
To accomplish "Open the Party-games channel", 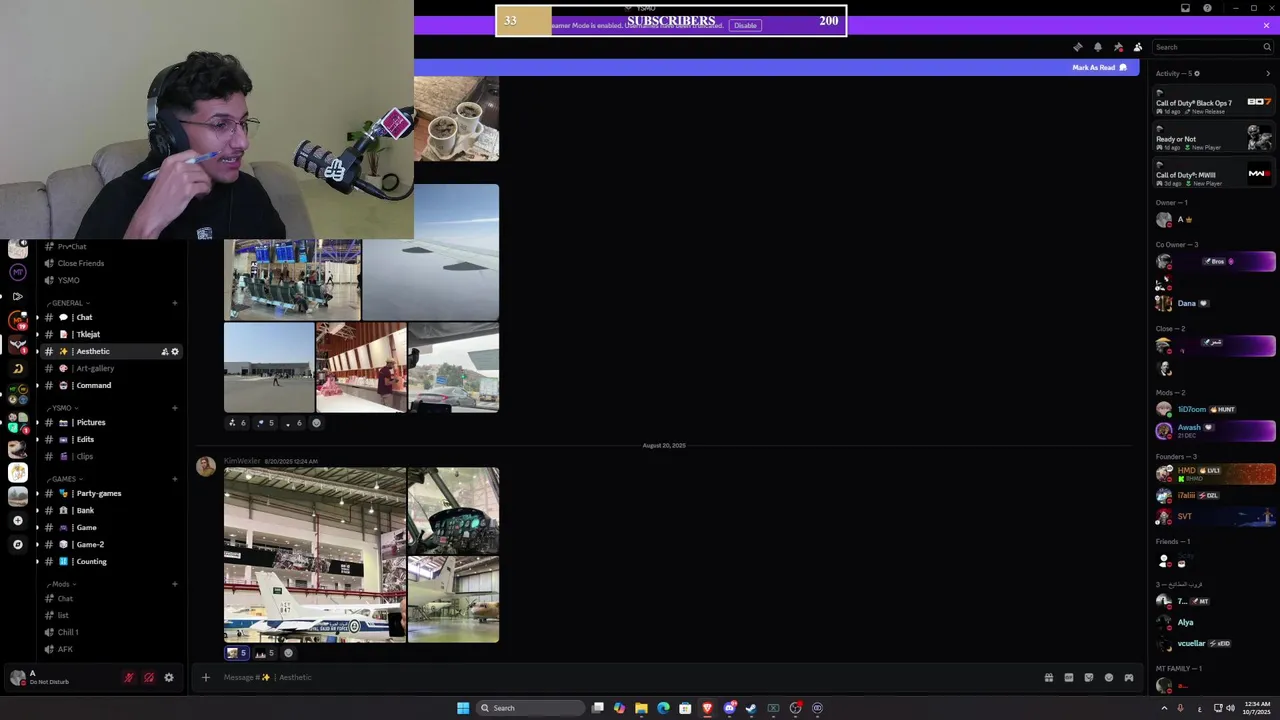I will pyautogui.click(x=110, y=493).
